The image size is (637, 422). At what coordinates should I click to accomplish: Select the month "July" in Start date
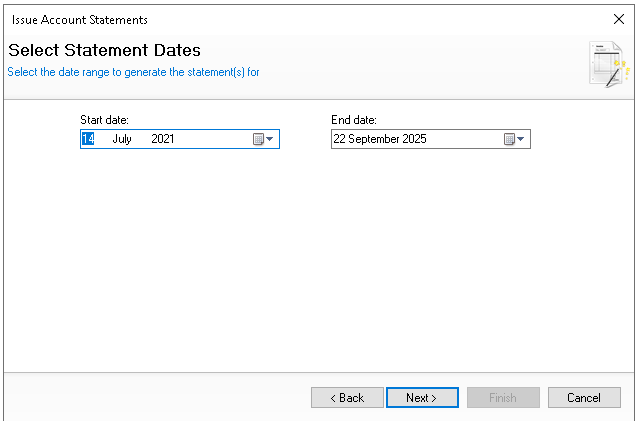122,139
